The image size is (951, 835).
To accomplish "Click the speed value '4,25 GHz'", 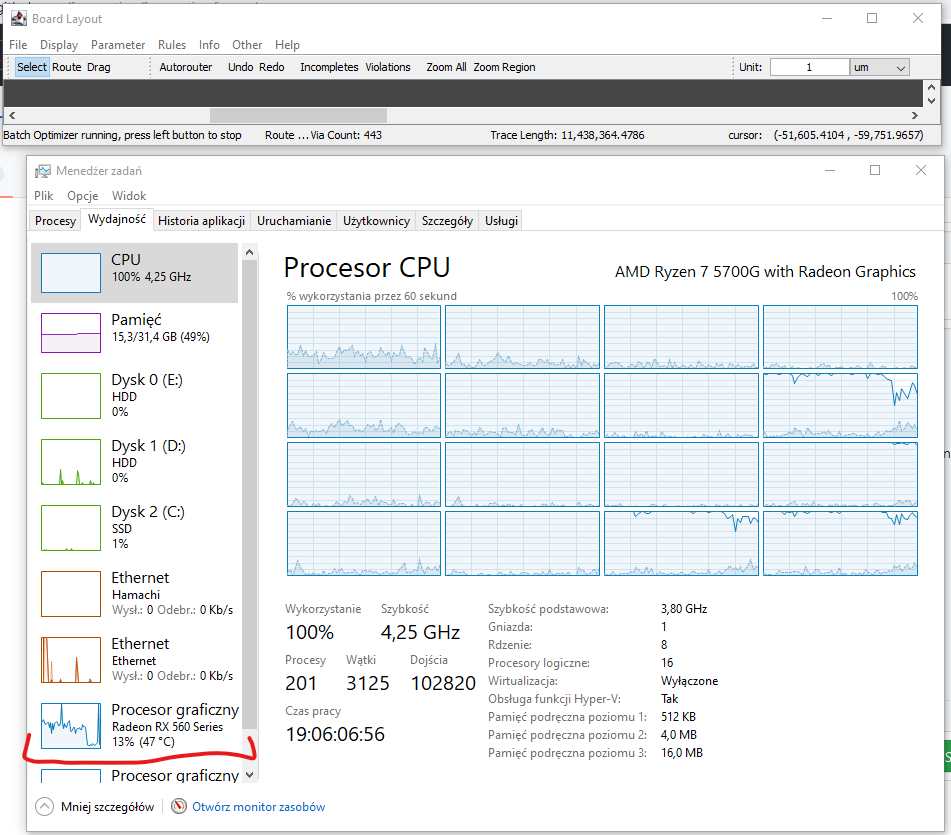I will point(420,632).
